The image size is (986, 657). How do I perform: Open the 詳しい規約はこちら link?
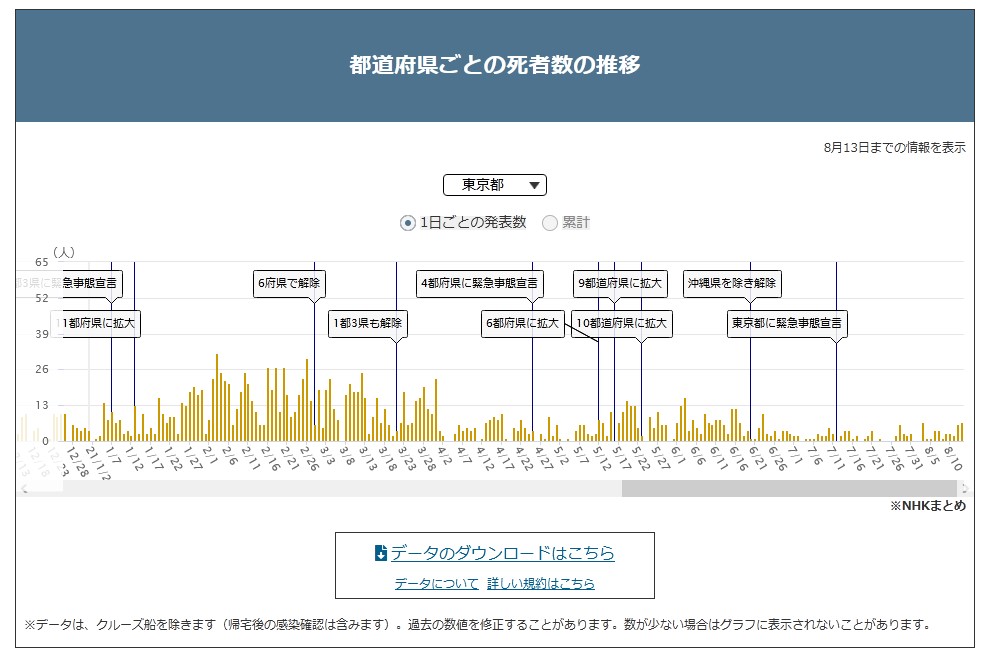point(540,583)
